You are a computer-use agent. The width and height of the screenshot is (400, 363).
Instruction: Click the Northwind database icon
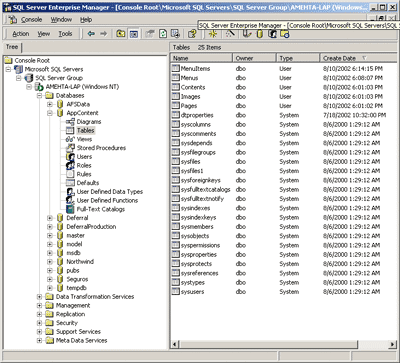pos(60,262)
